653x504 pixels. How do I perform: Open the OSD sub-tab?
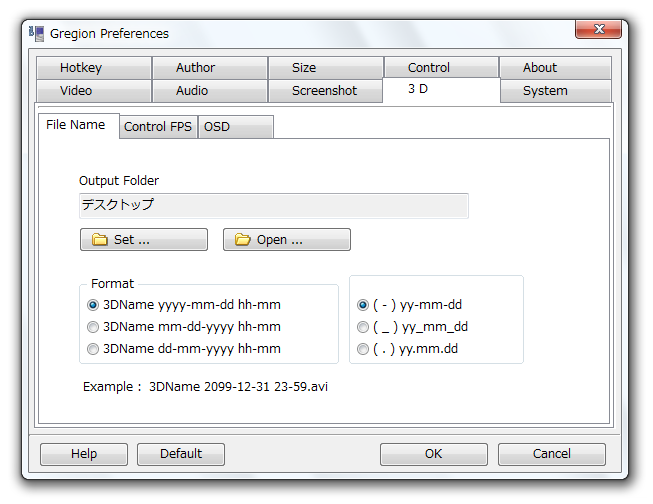pos(236,127)
